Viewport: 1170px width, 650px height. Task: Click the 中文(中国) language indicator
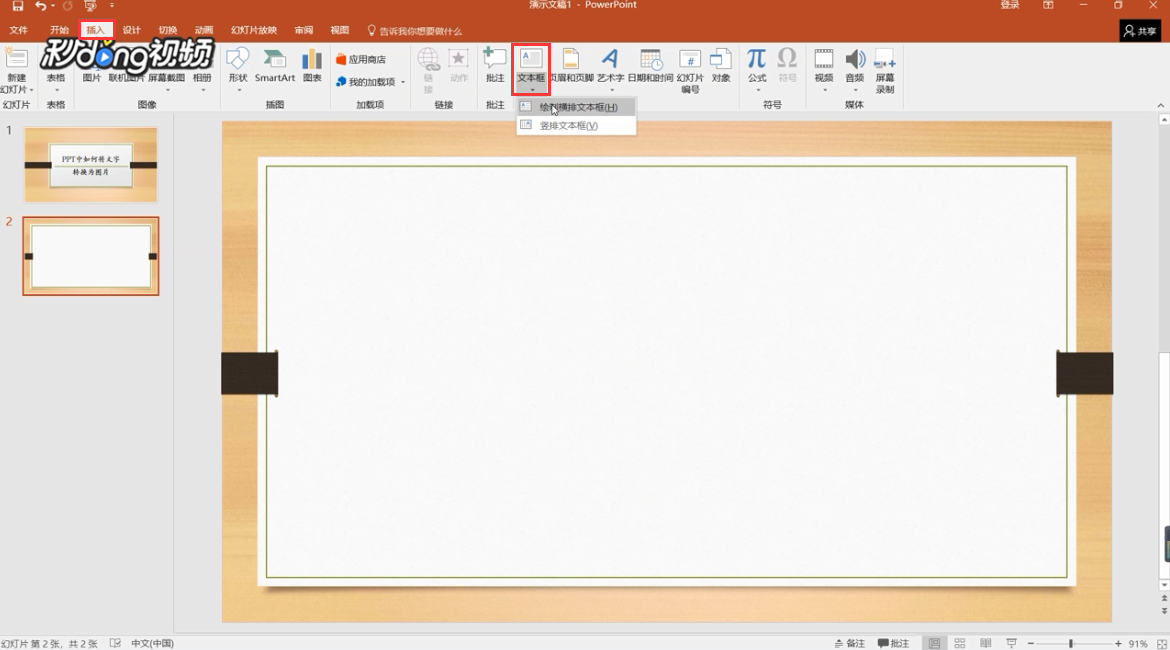[x=152, y=643]
